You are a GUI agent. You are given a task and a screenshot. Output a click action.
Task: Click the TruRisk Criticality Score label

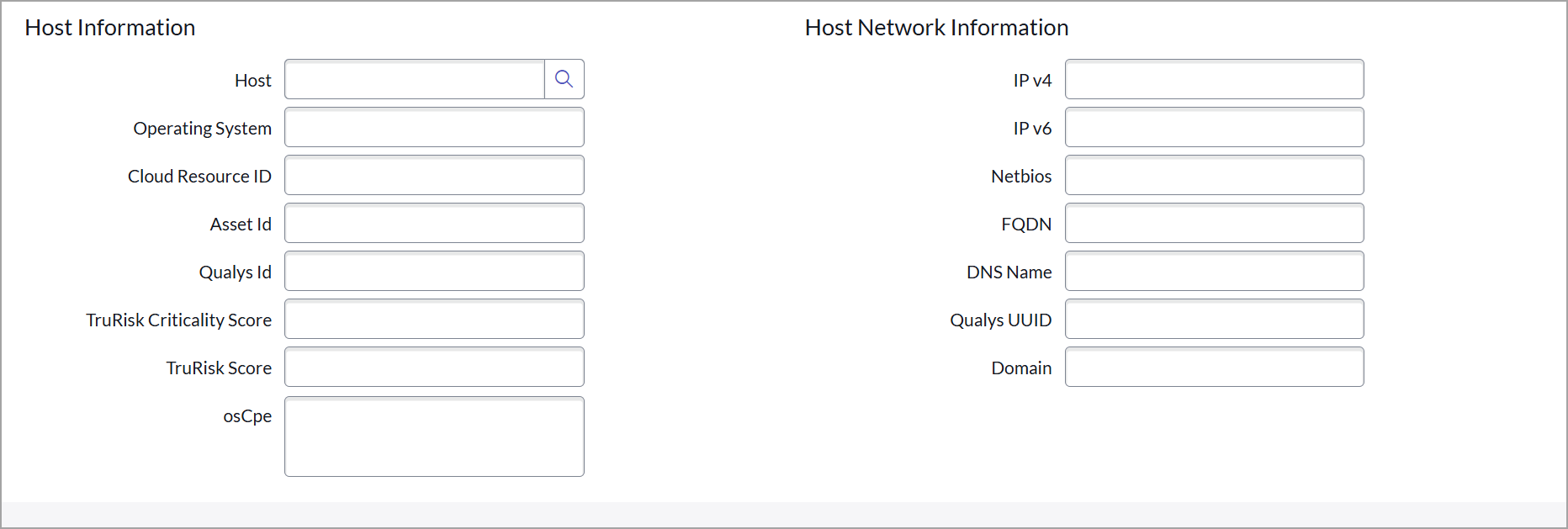(178, 320)
